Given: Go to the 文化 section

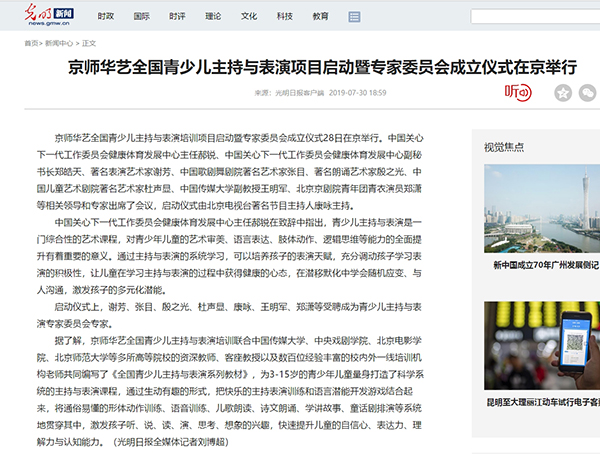Looking at the screenshot, I should (249, 16).
